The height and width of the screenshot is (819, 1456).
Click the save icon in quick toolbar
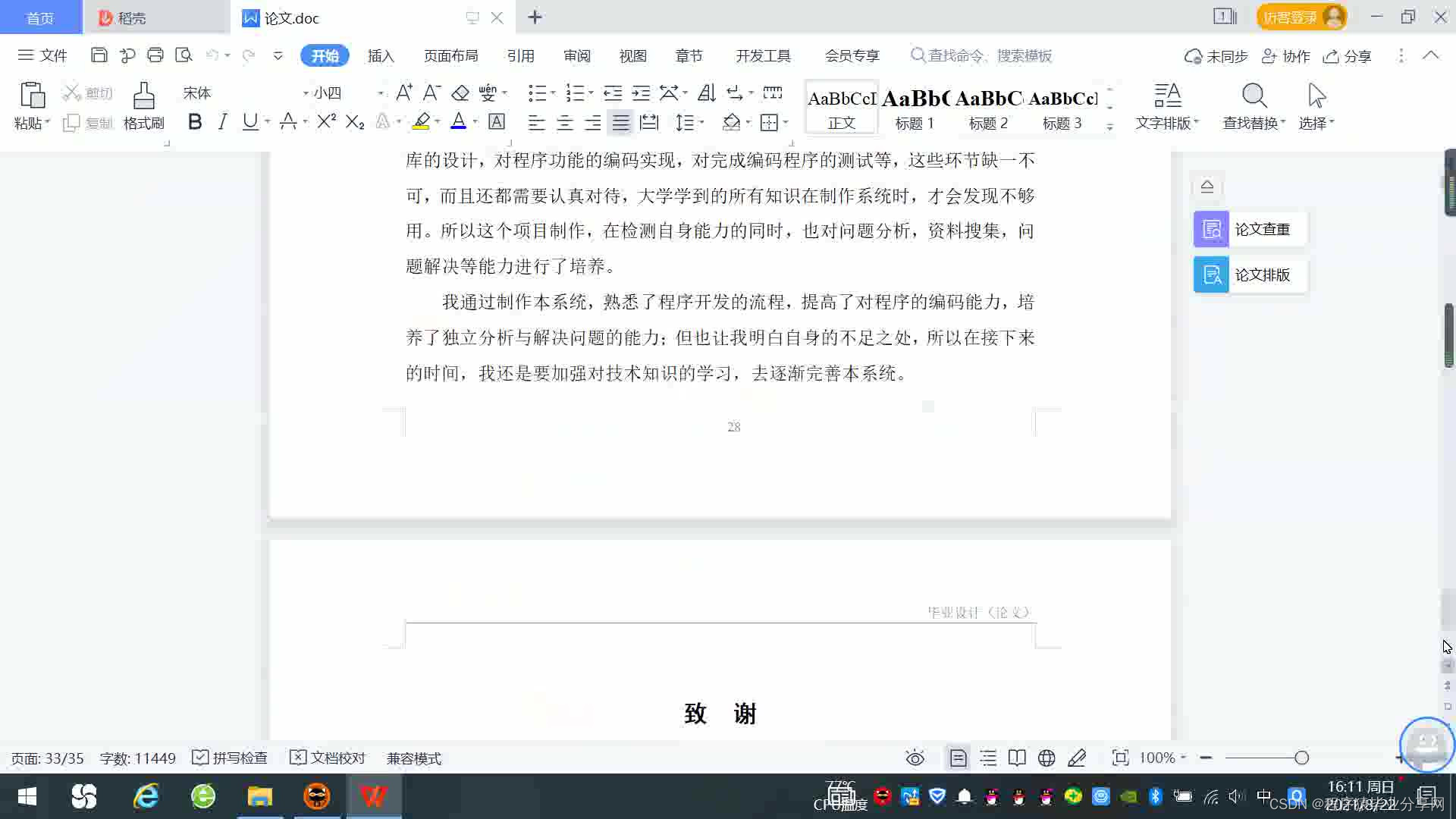click(99, 55)
